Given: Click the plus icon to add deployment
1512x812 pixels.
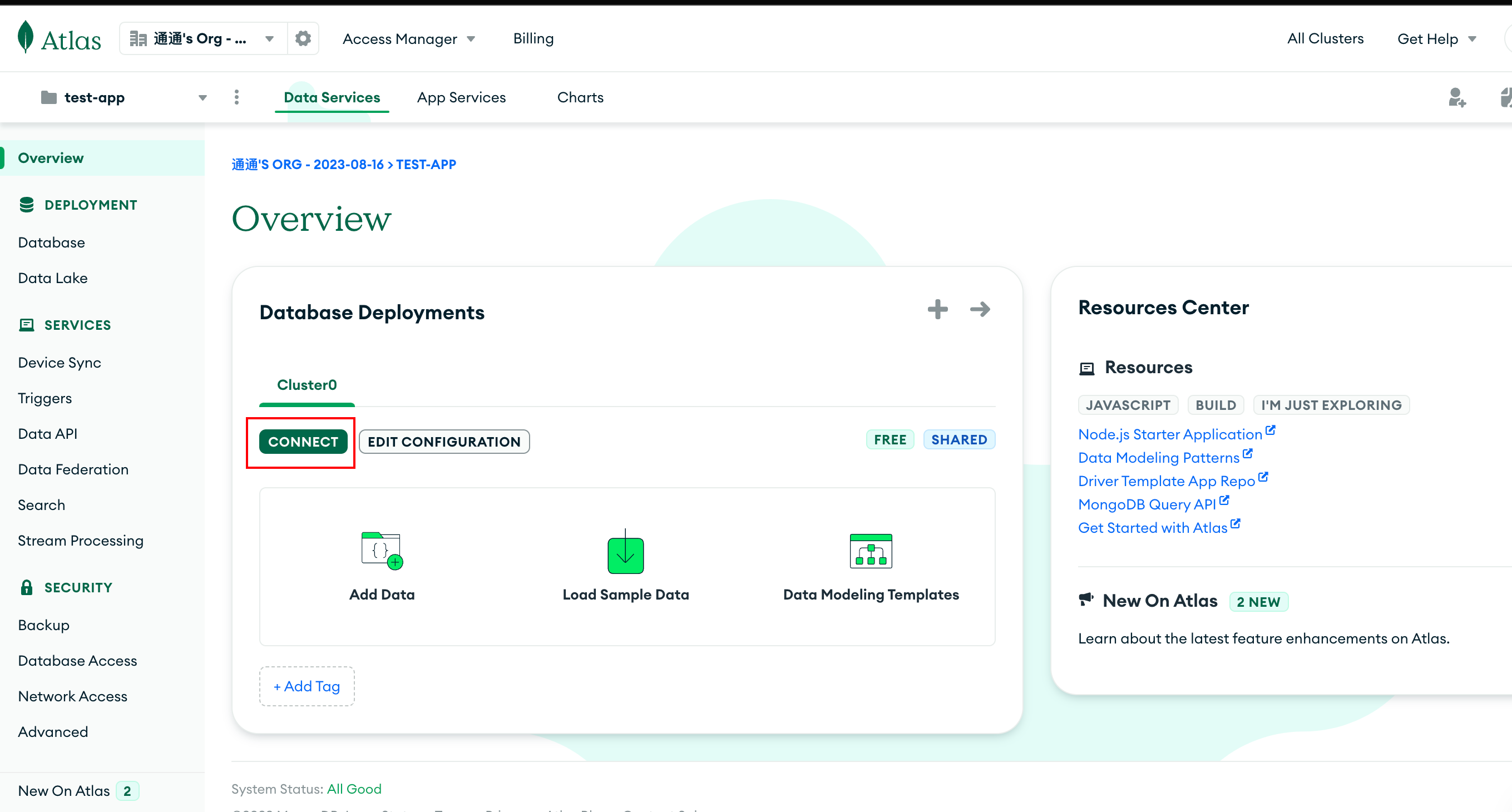Looking at the screenshot, I should click(937, 309).
